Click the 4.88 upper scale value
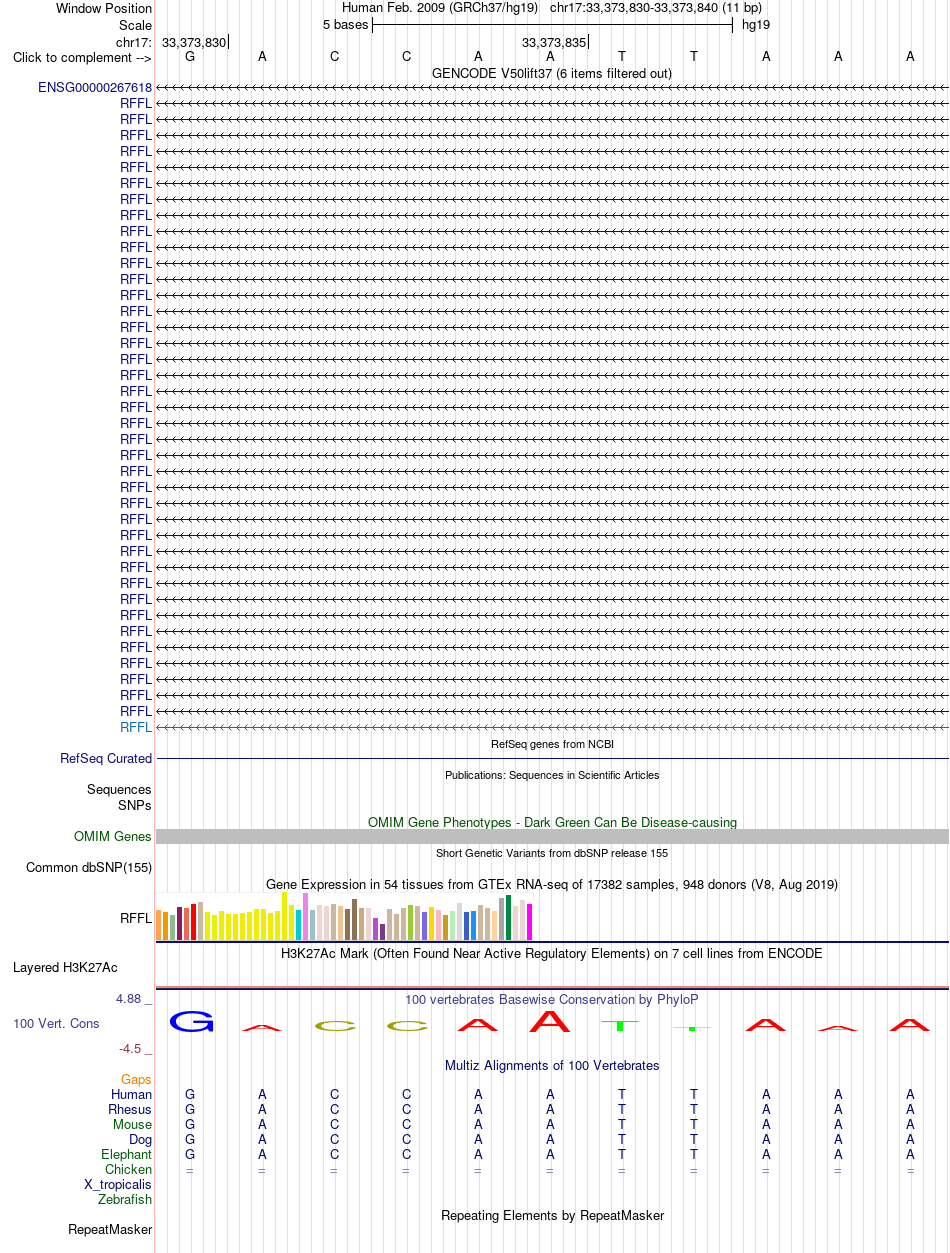950x1253 pixels. click(x=130, y=999)
